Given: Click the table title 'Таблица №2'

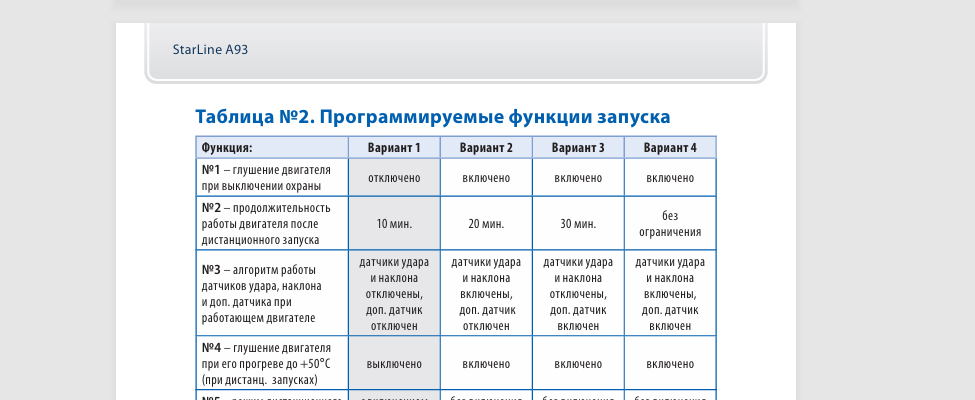Looking at the screenshot, I should [432, 117].
